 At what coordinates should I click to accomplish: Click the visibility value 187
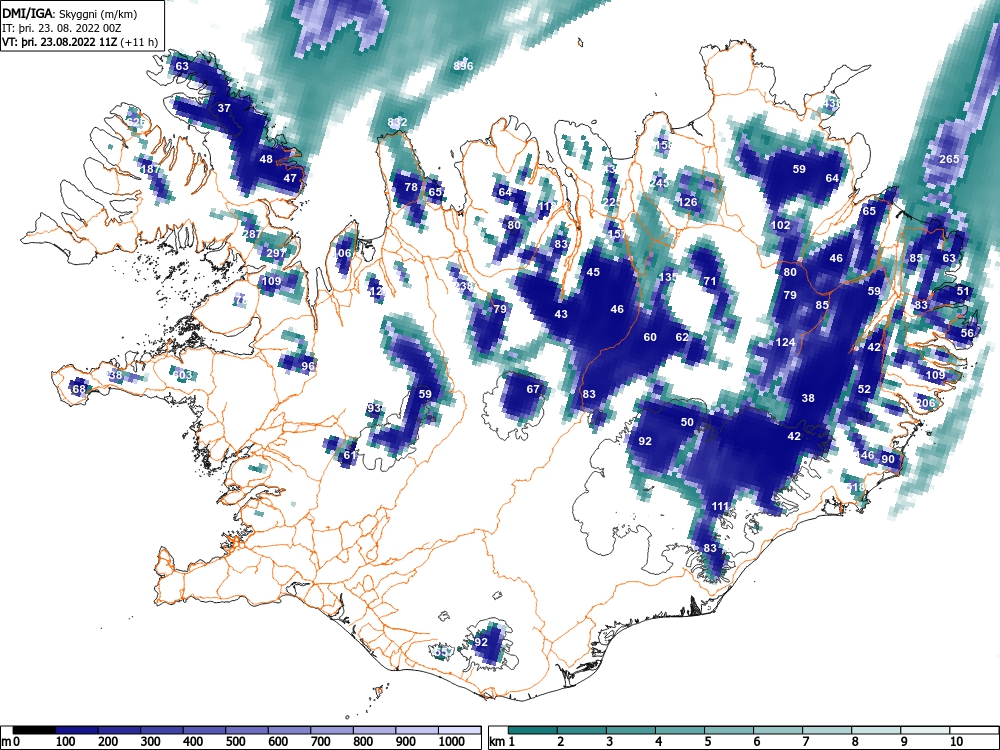click(151, 169)
